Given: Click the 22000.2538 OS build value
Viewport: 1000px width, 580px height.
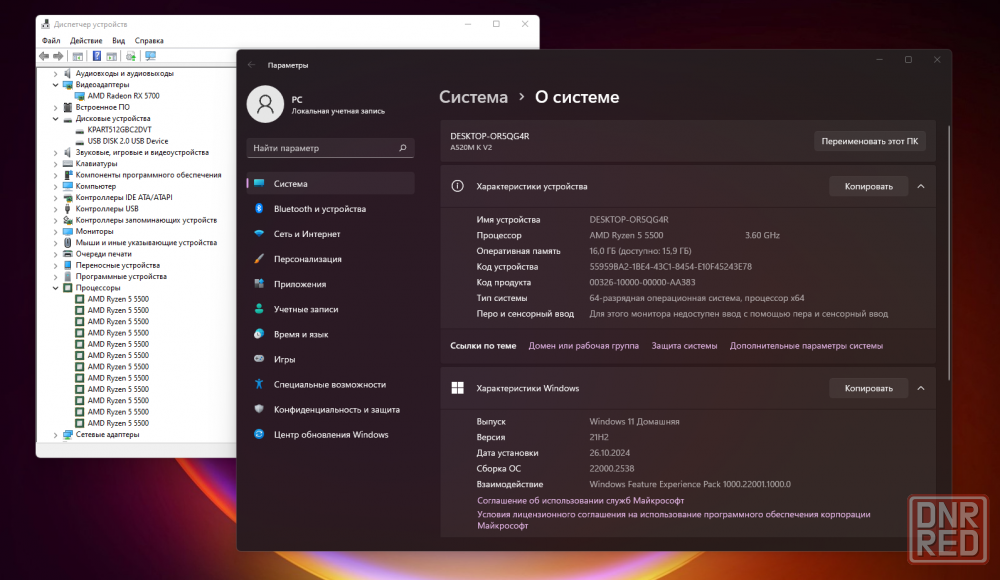Looking at the screenshot, I should coord(612,468).
